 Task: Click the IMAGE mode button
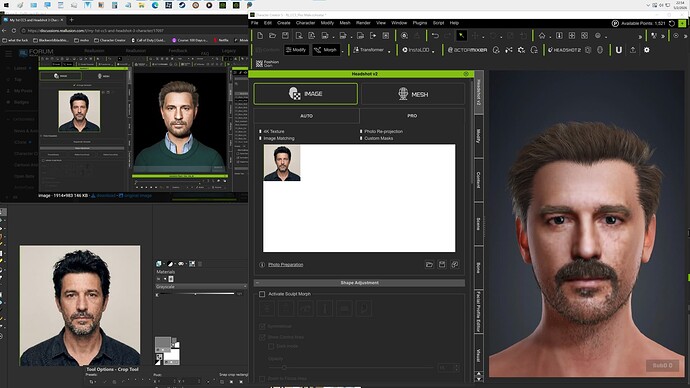tap(305, 94)
